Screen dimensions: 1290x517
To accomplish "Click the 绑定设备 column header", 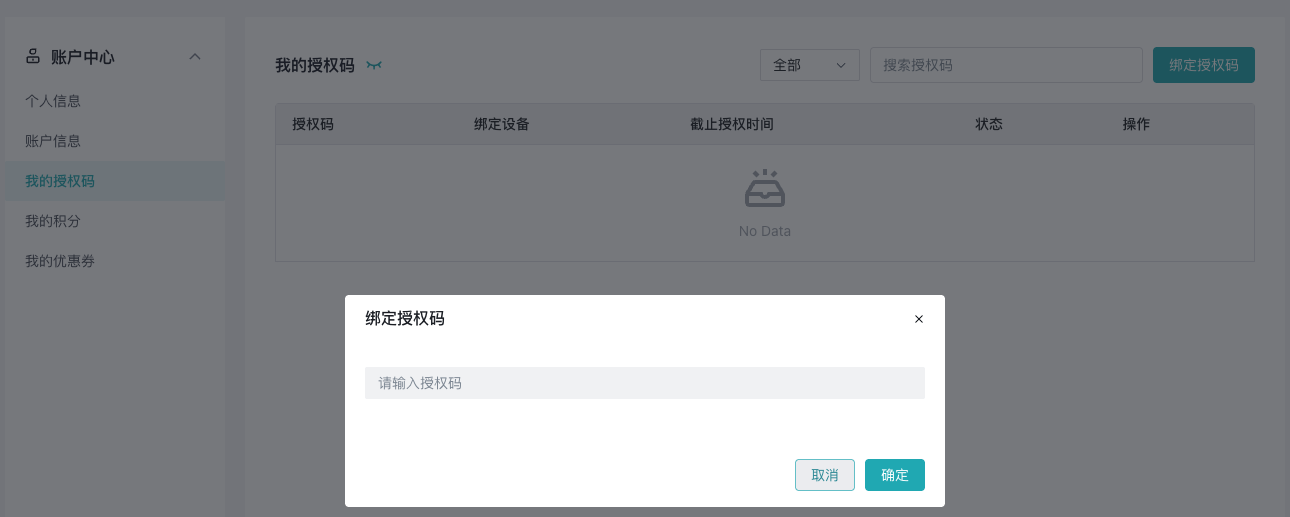I will point(502,125).
